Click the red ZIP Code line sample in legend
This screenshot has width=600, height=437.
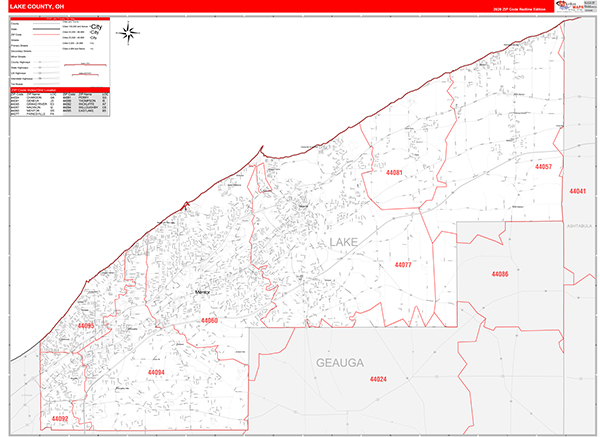tap(46, 35)
